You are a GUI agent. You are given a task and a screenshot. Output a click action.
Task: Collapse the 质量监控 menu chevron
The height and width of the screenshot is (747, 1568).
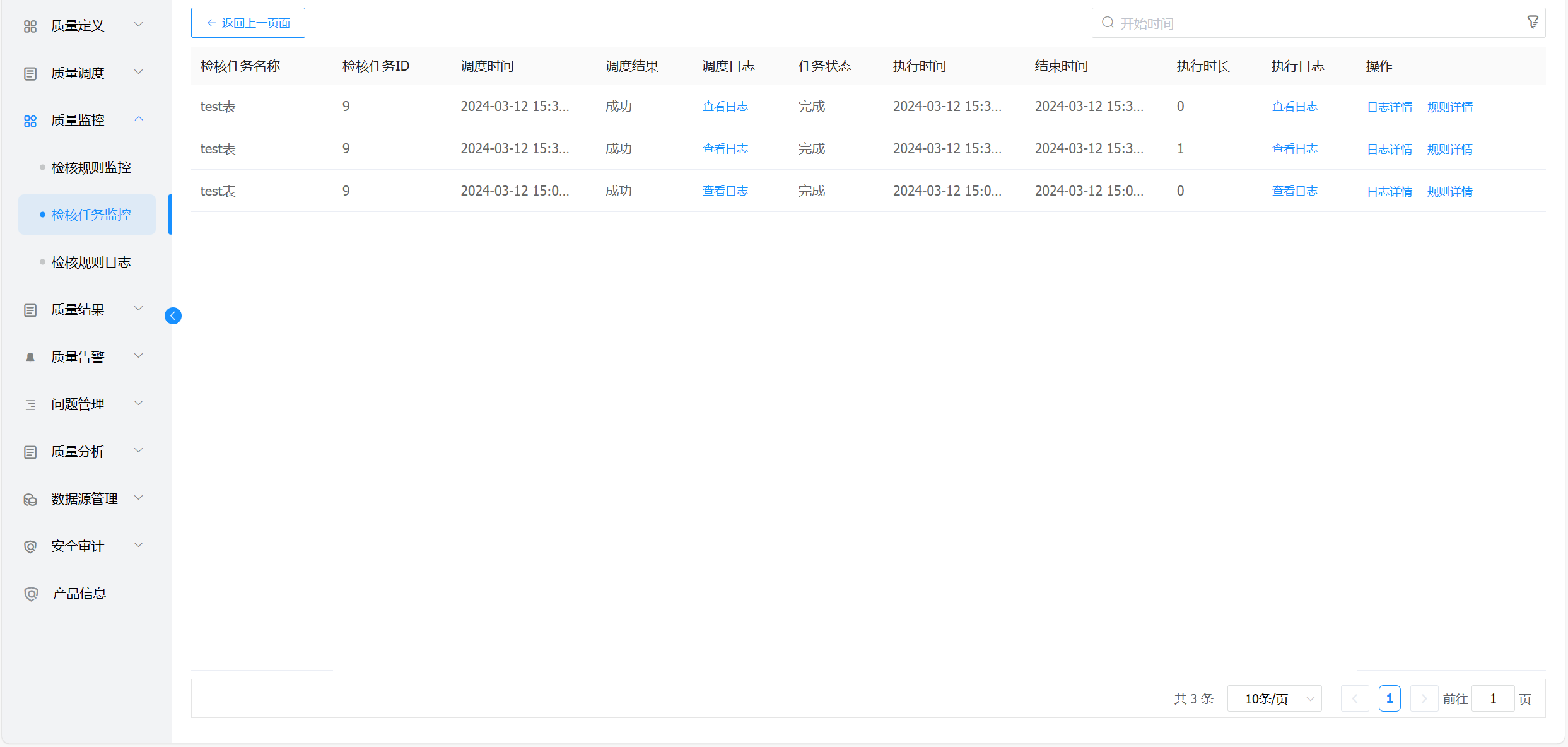[139, 119]
